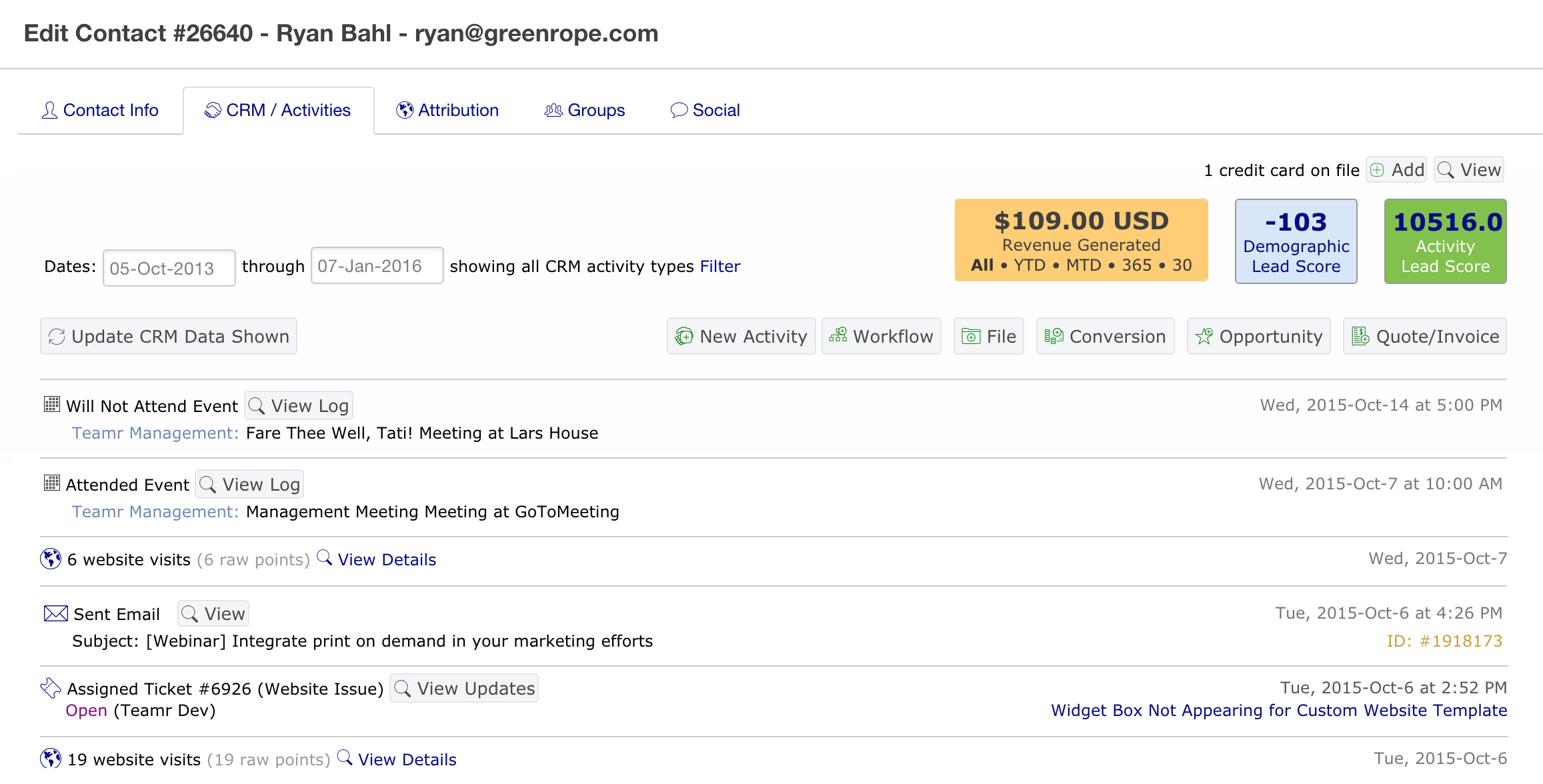Click the start date field 05-Oct-2013
The height and width of the screenshot is (784, 1543).
[x=169, y=268]
